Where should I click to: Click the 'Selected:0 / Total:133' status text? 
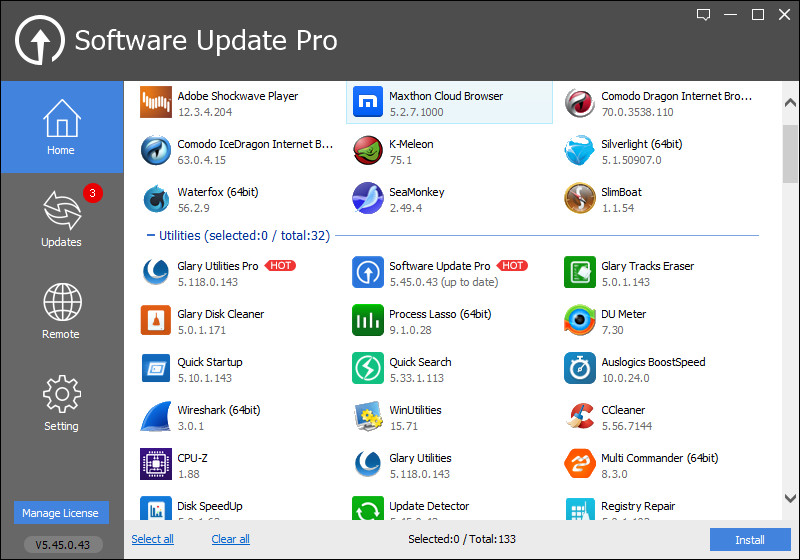pyautogui.click(x=462, y=539)
